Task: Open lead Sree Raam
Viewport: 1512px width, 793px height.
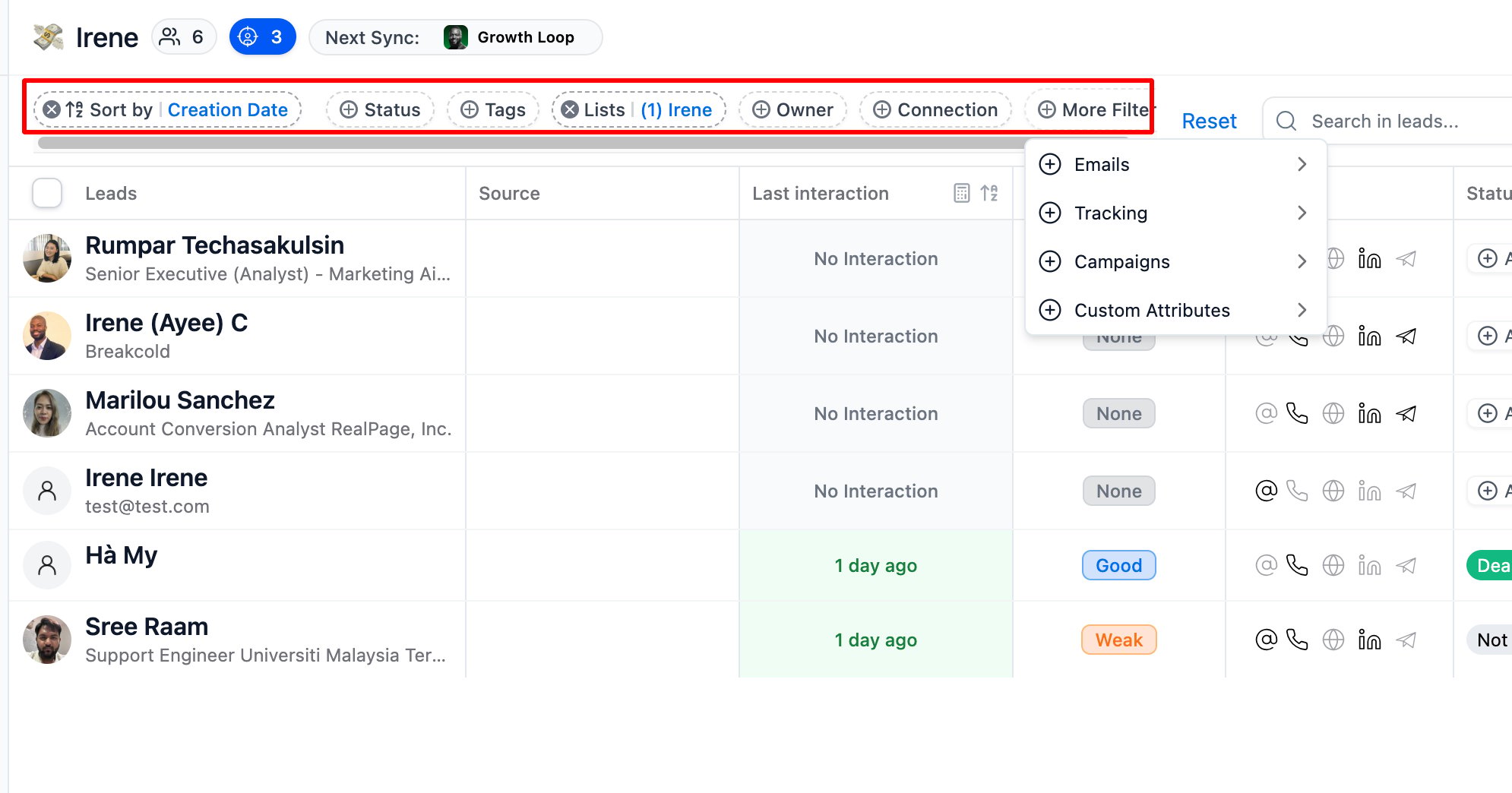Action: tap(147, 627)
